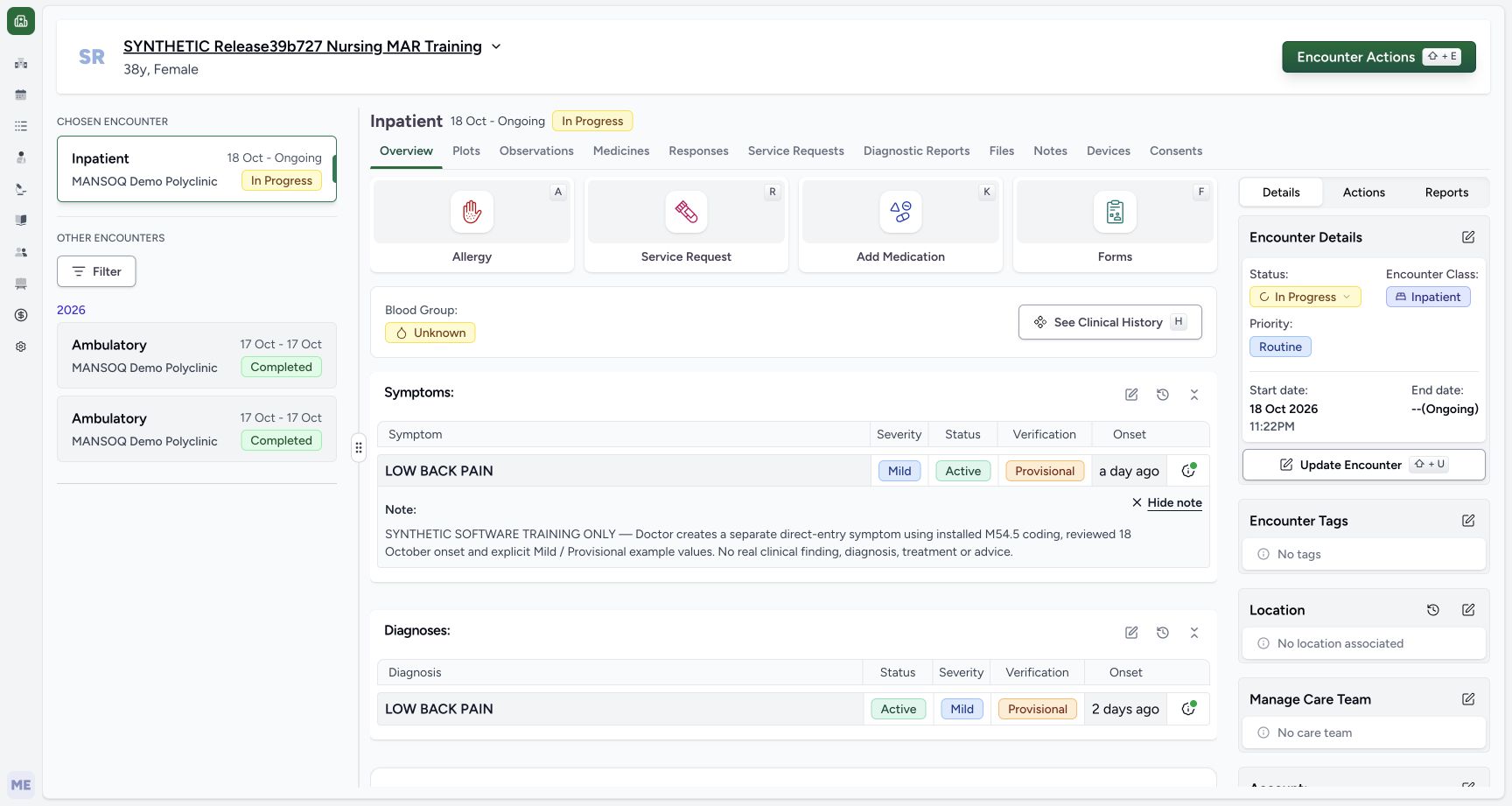1512x806 pixels.
Task: Collapse the Symptoms section
Action: pyautogui.click(x=1194, y=395)
